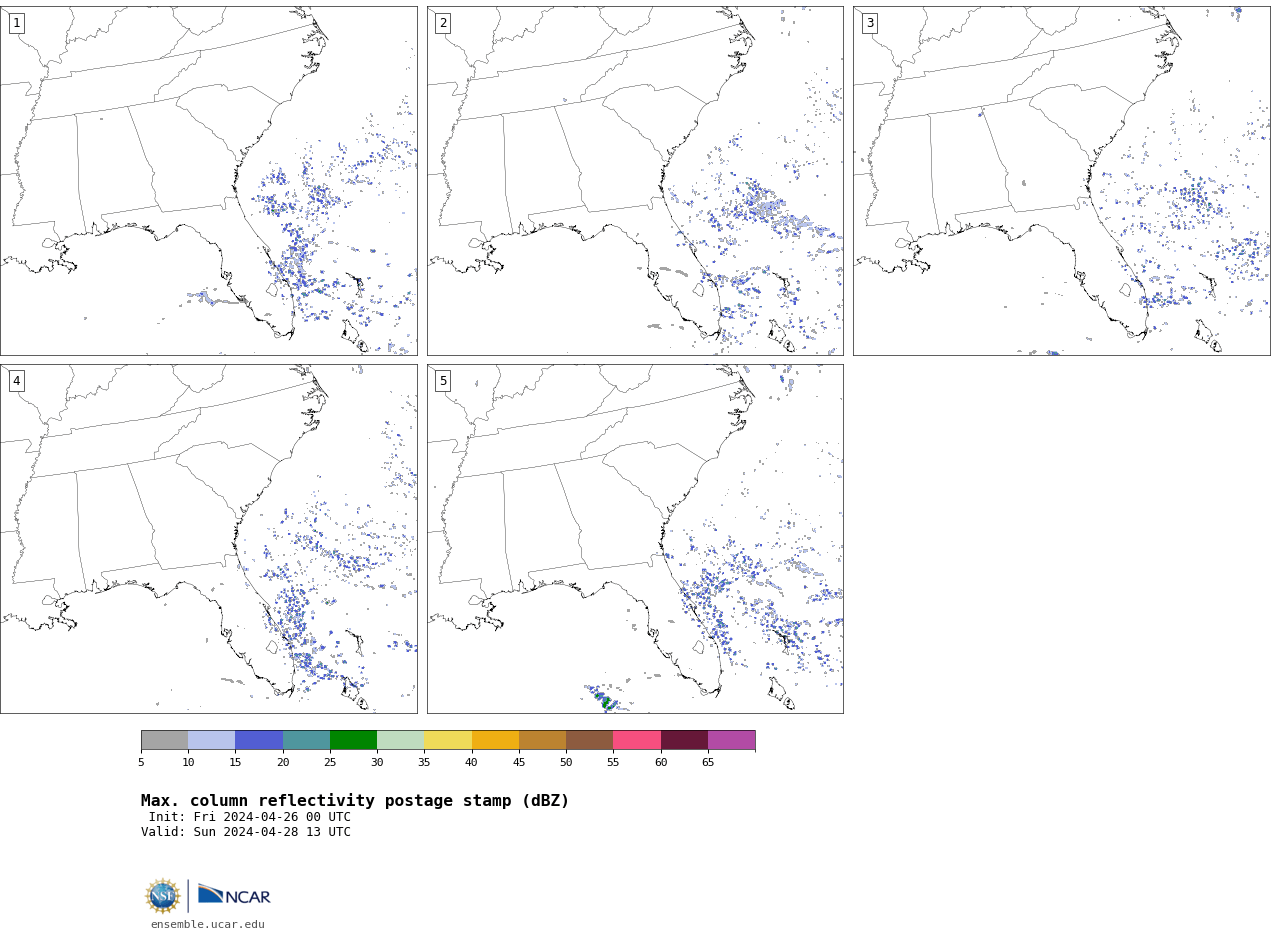Click the purple 65+ dBZ color swatch
The image size is (1280, 936).
[731, 740]
